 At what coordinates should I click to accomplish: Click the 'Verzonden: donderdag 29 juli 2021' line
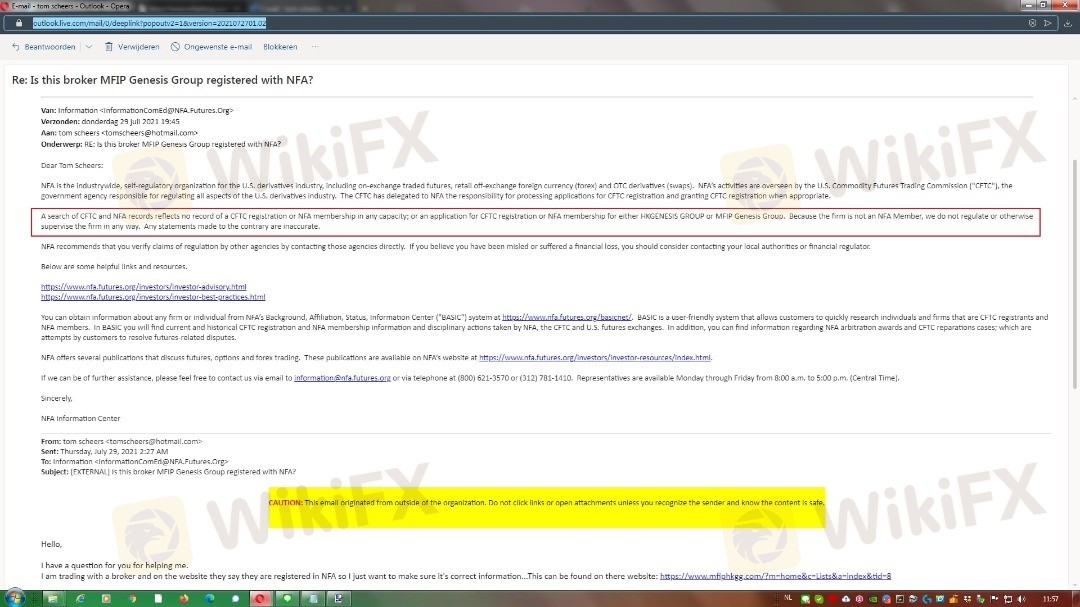click(x=110, y=121)
